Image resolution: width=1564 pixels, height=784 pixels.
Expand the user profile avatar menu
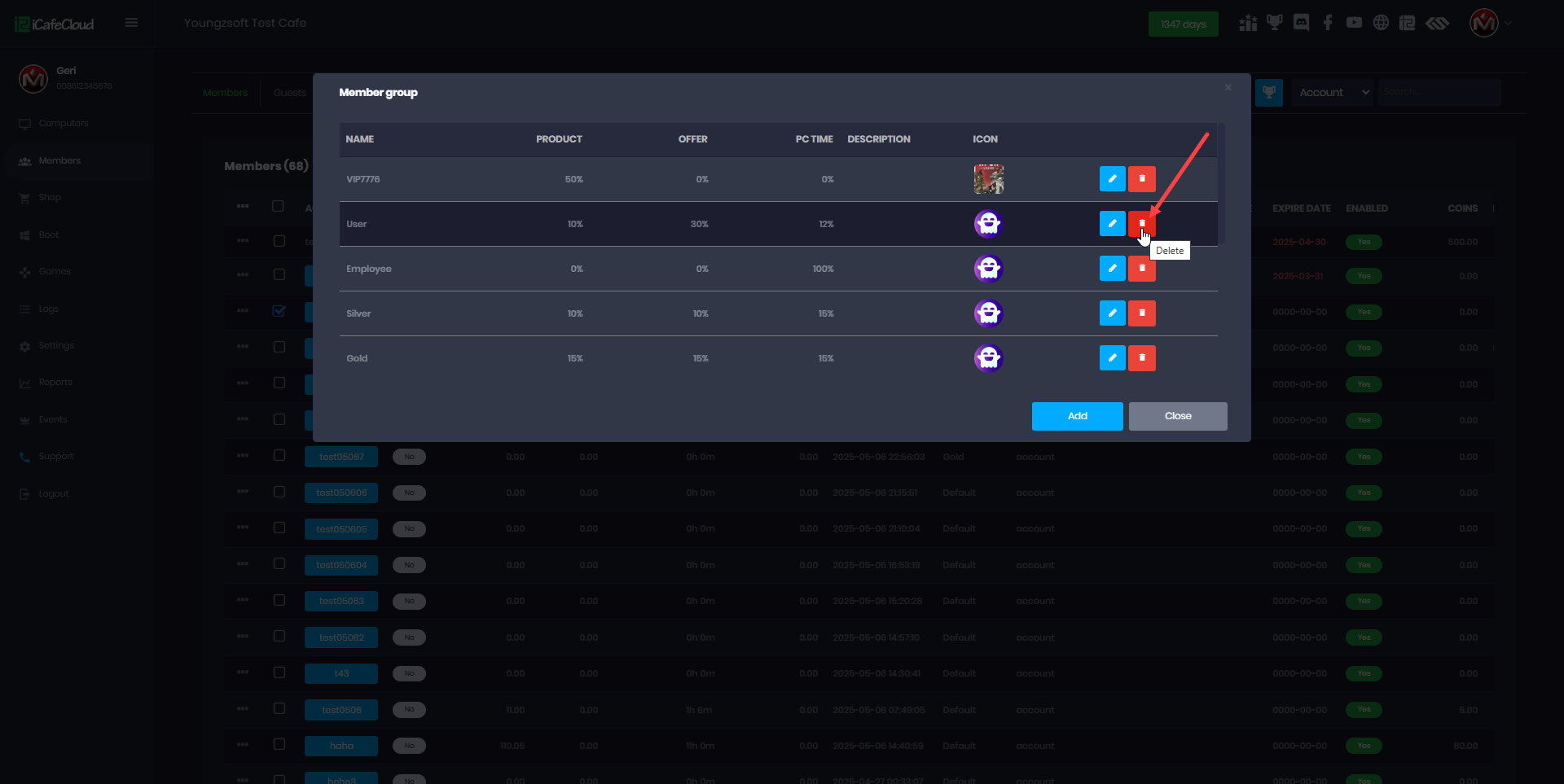(x=1484, y=23)
